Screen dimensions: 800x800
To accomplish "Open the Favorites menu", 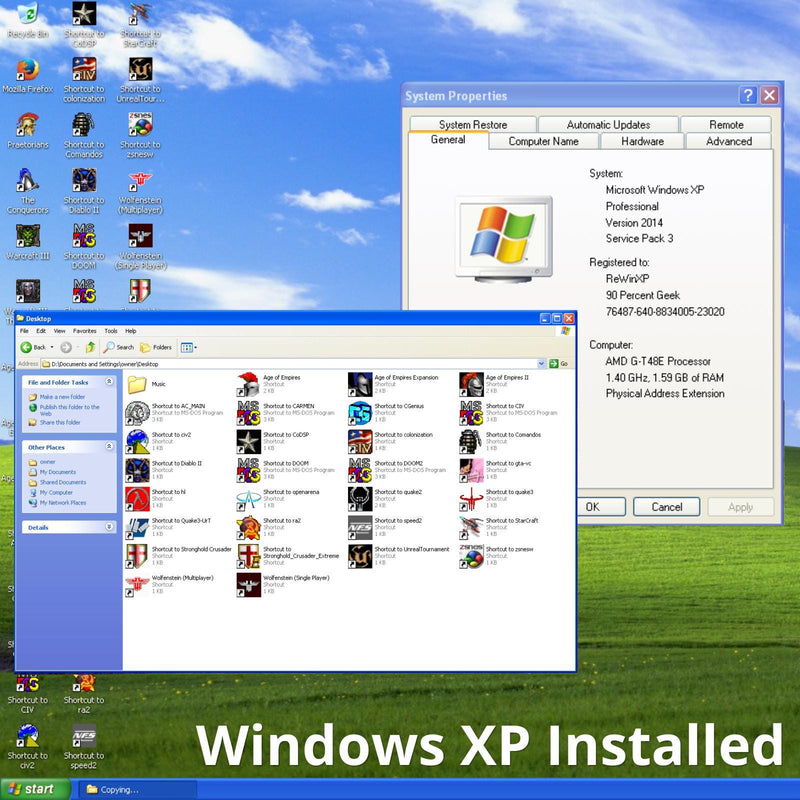I will coord(85,331).
